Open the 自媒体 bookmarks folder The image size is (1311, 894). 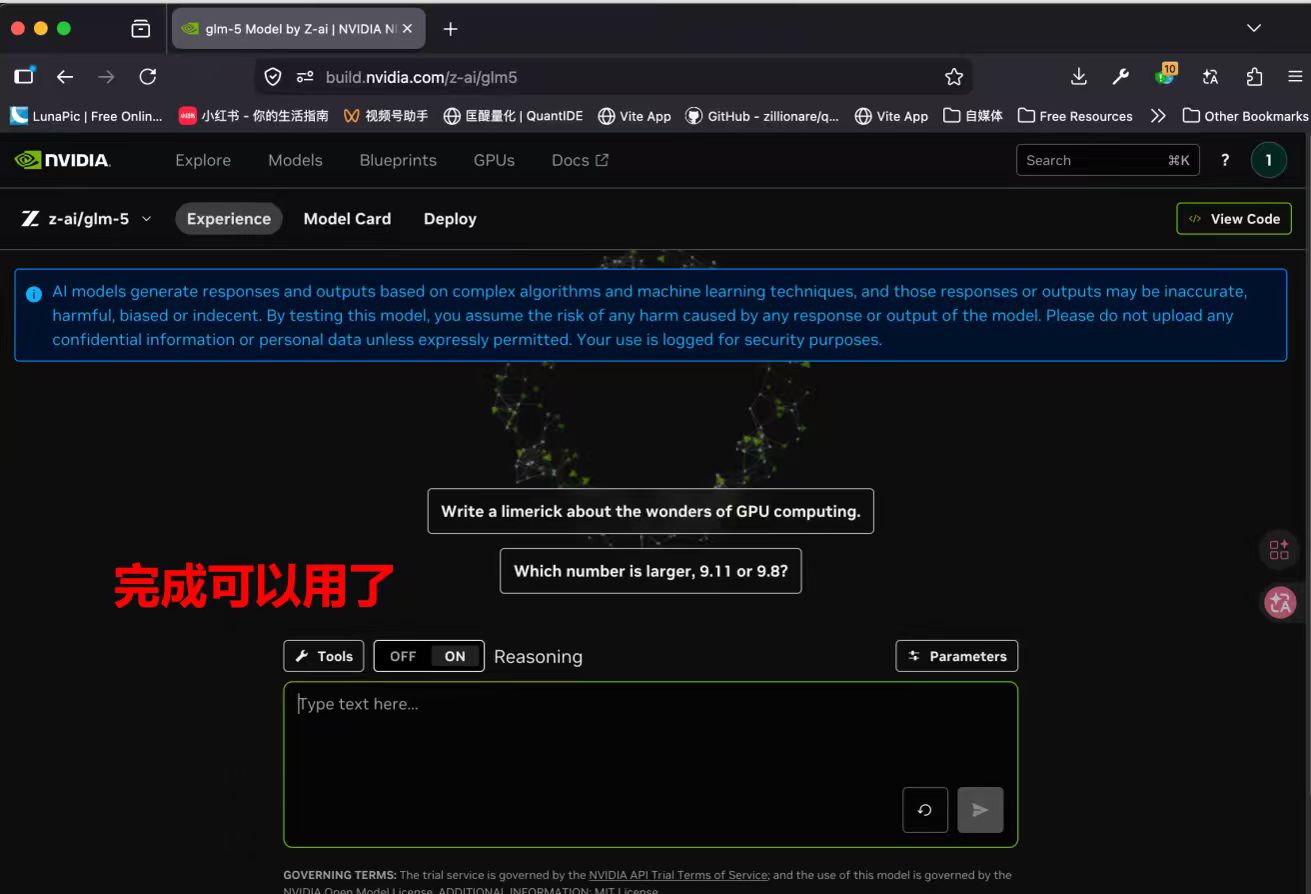[x=973, y=116]
